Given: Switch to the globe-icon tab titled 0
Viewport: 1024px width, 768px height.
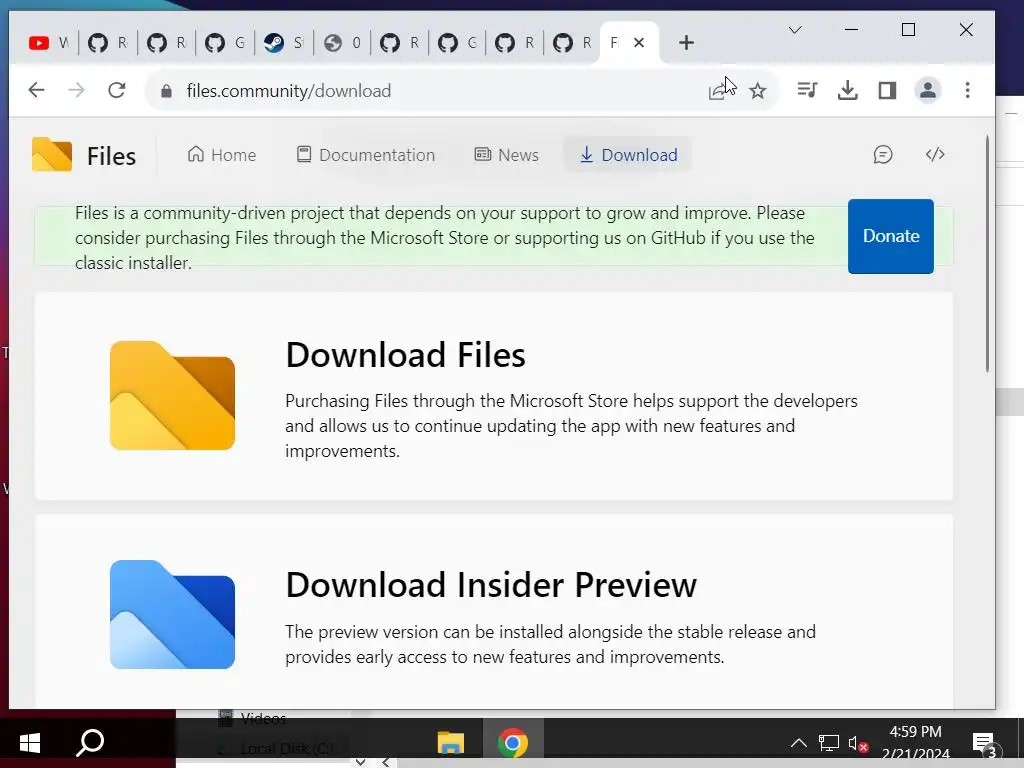Looking at the screenshot, I should coord(342,43).
